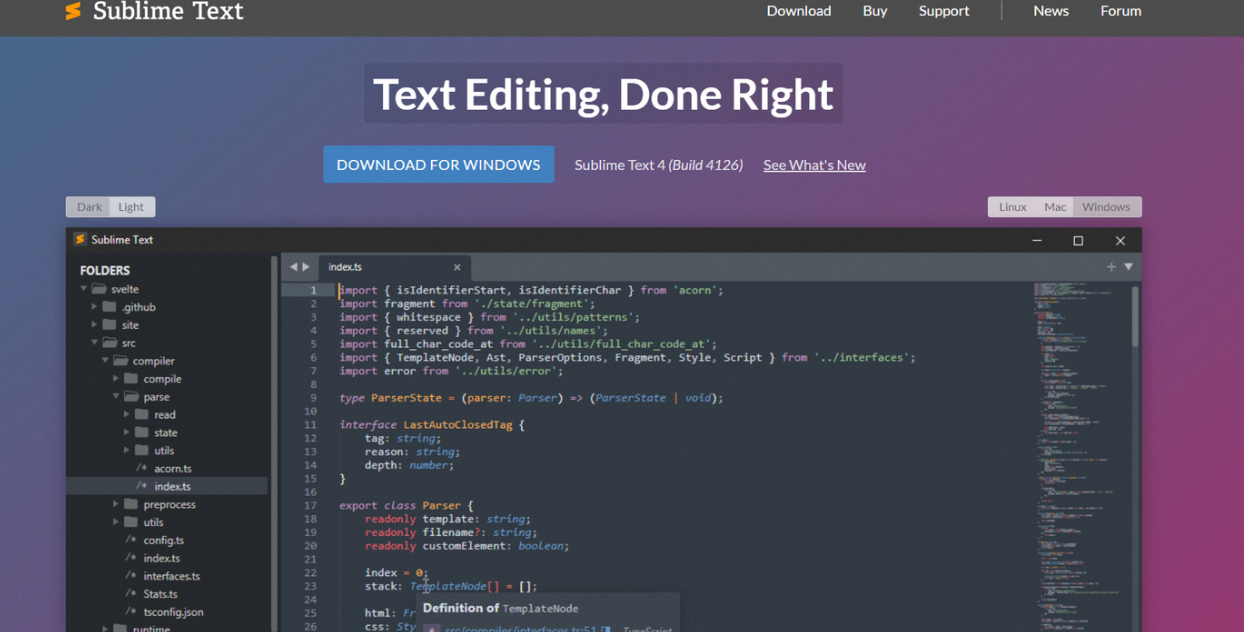Expand the preprocess folder arrow

116,504
